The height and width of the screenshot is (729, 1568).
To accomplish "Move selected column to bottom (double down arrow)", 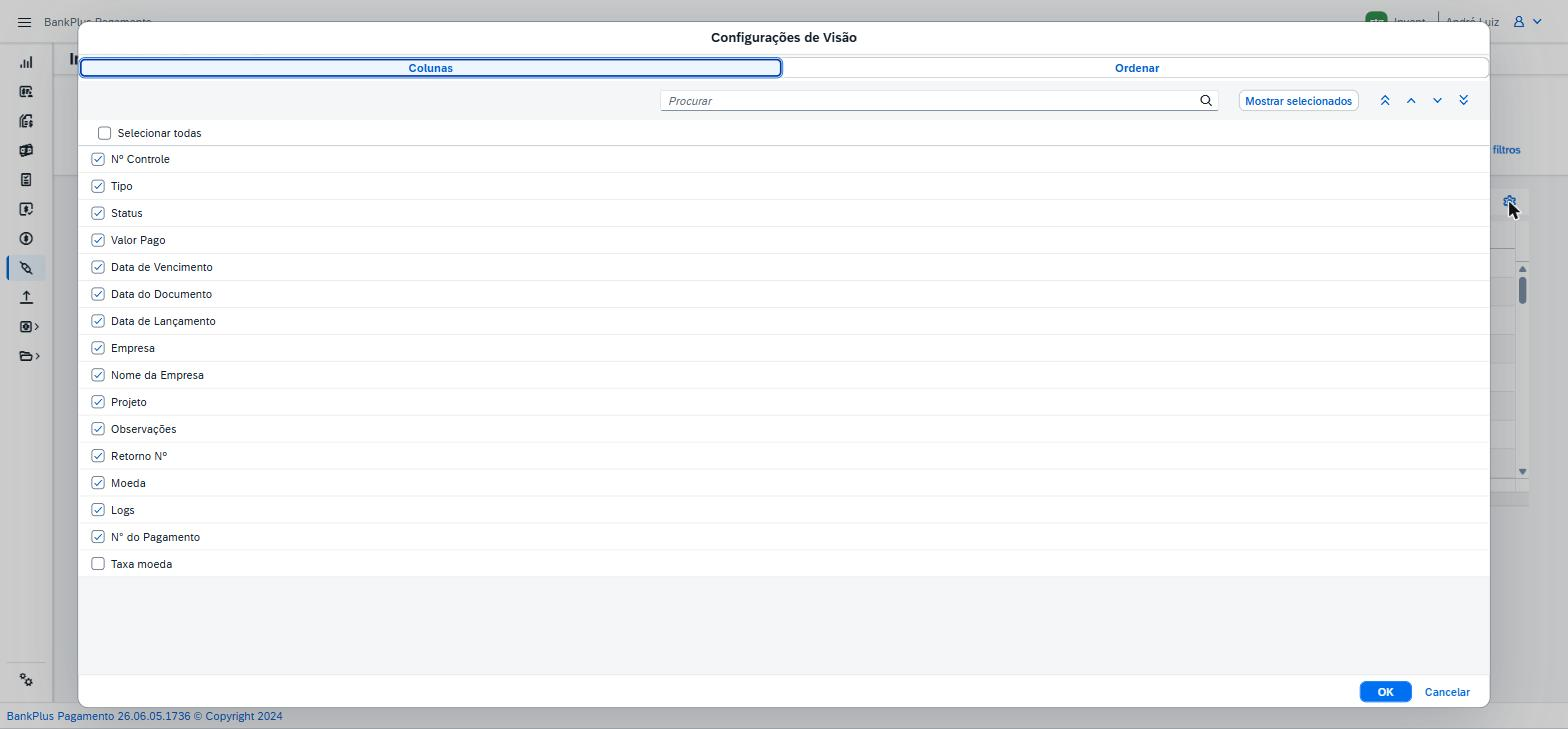I will 1463,101.
